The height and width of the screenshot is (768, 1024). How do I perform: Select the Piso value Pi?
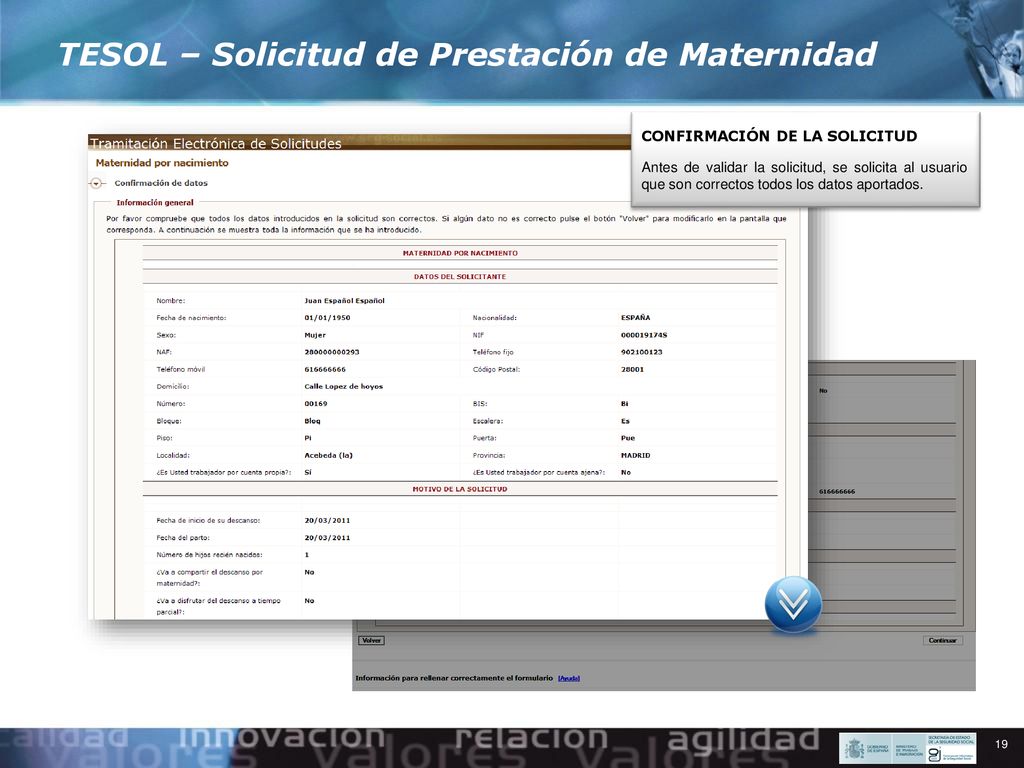pos(308,438)
